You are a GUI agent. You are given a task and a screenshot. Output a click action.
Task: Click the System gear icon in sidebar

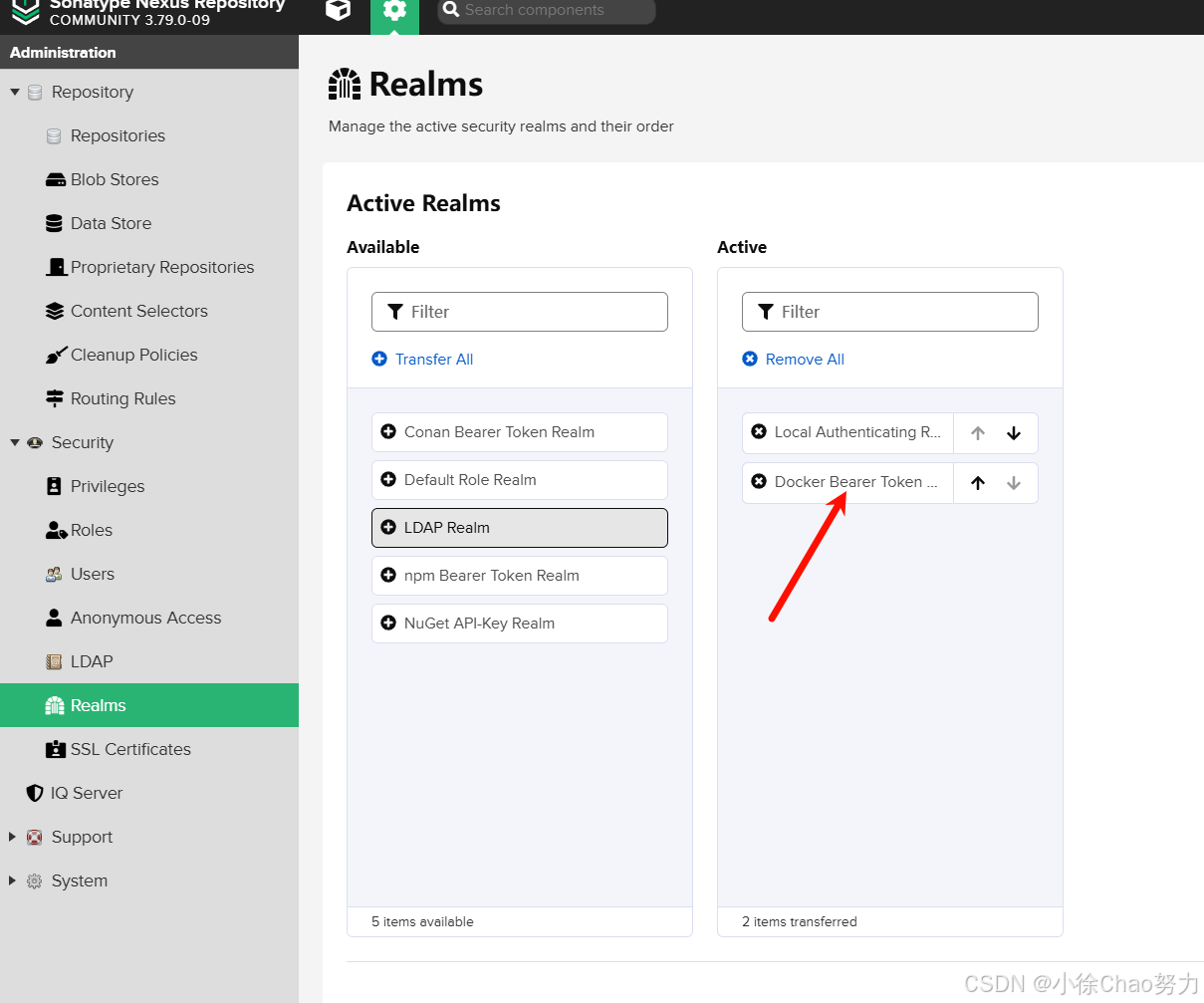coord(35,880)
